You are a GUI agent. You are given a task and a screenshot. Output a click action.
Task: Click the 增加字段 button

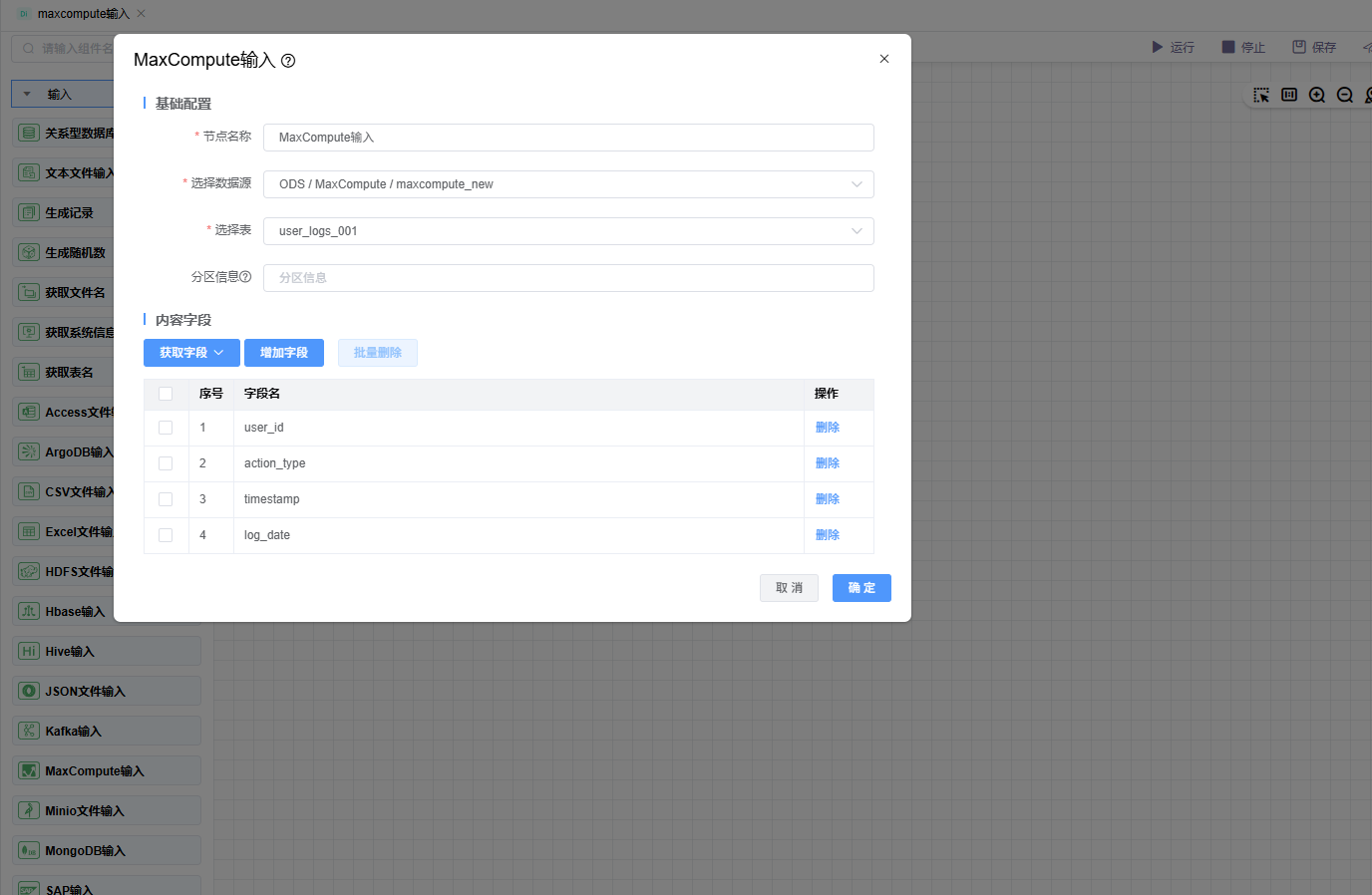(284, 353)
